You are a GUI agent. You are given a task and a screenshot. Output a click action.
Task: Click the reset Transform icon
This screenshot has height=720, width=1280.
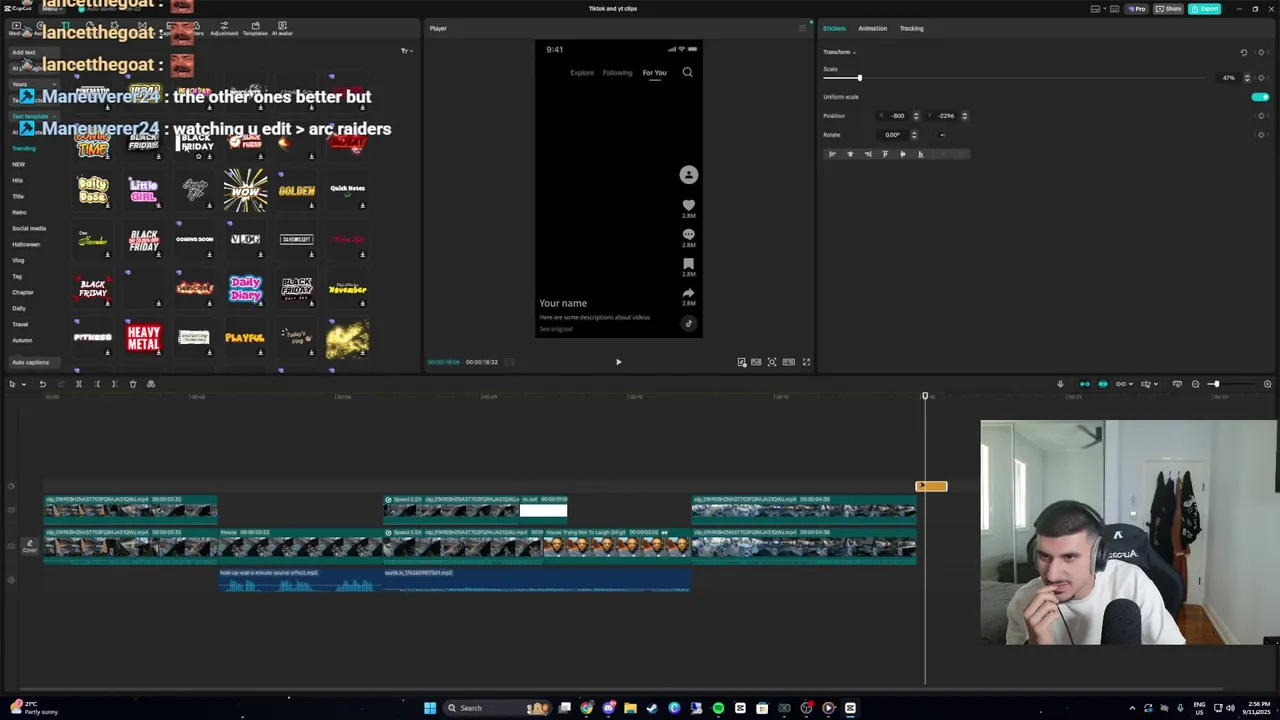[1244, 52]
